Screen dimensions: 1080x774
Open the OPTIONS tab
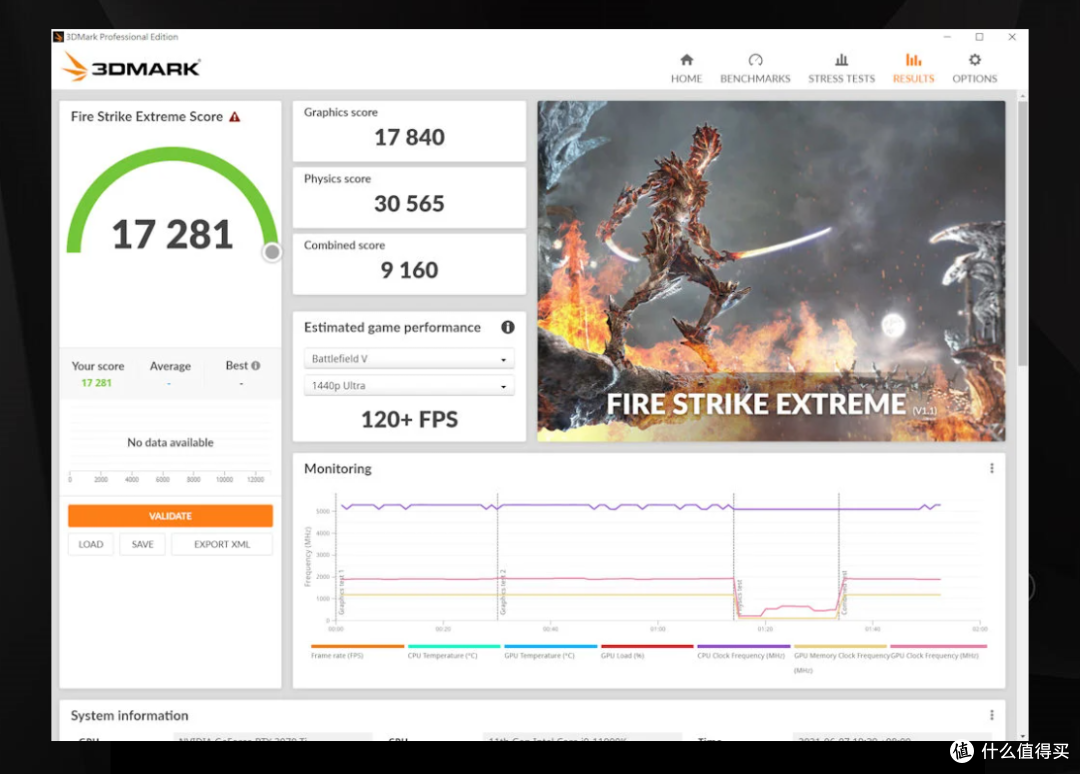974,69
